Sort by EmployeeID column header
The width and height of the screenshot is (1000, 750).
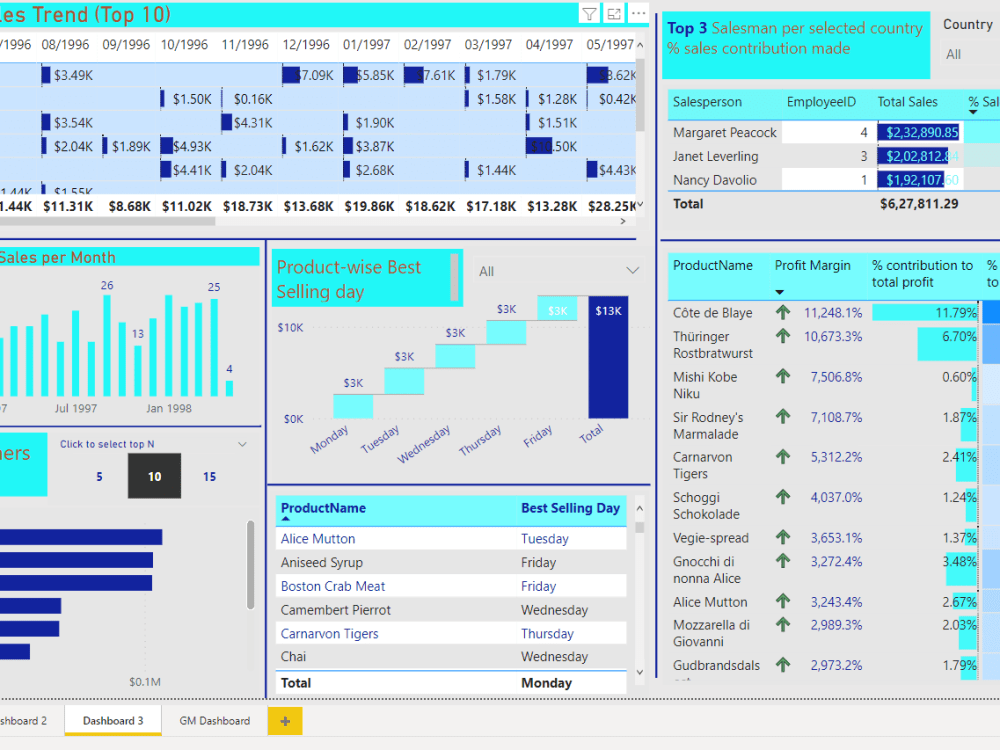[821, 102]
